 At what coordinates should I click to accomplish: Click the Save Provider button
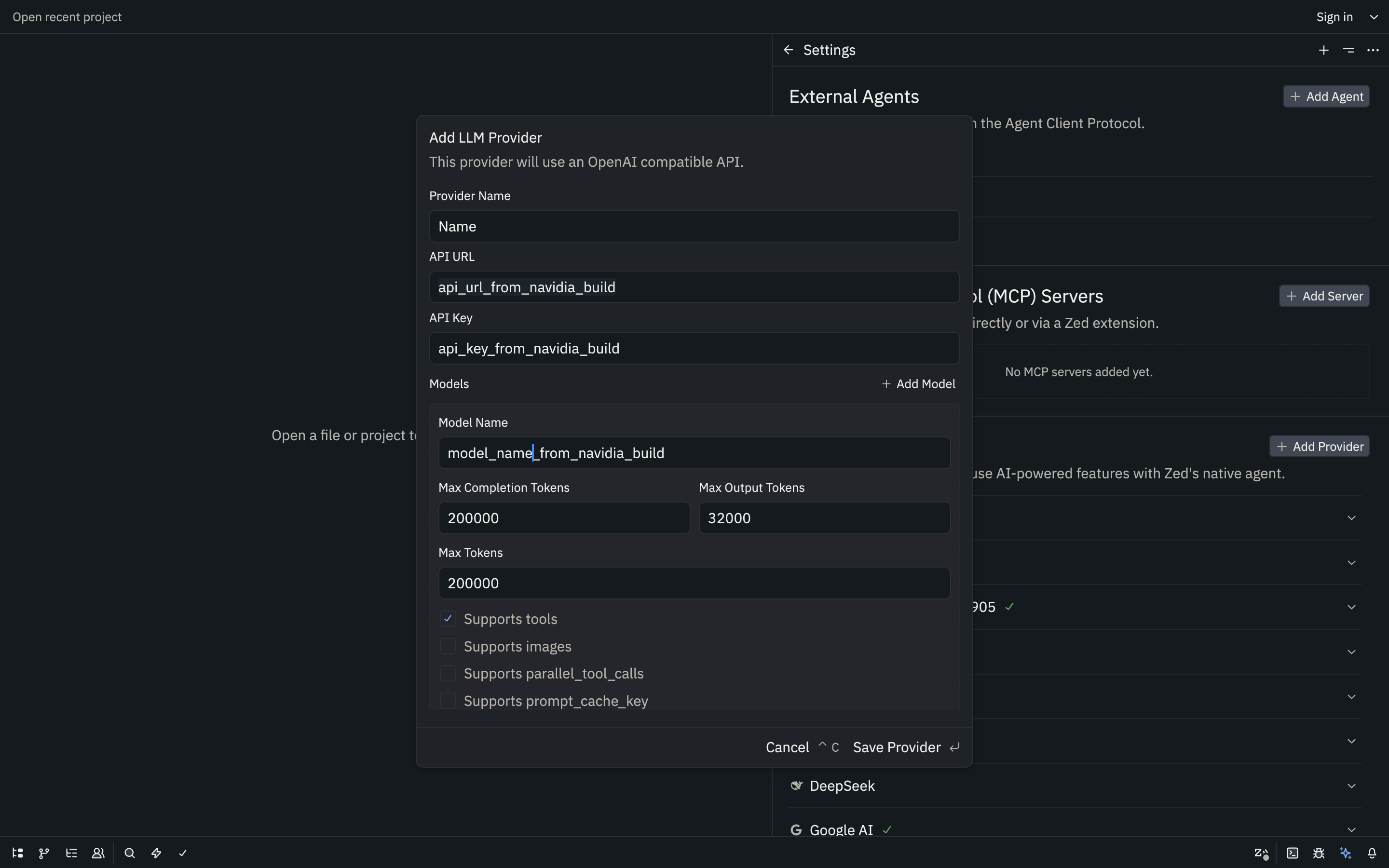click(897, 747)
